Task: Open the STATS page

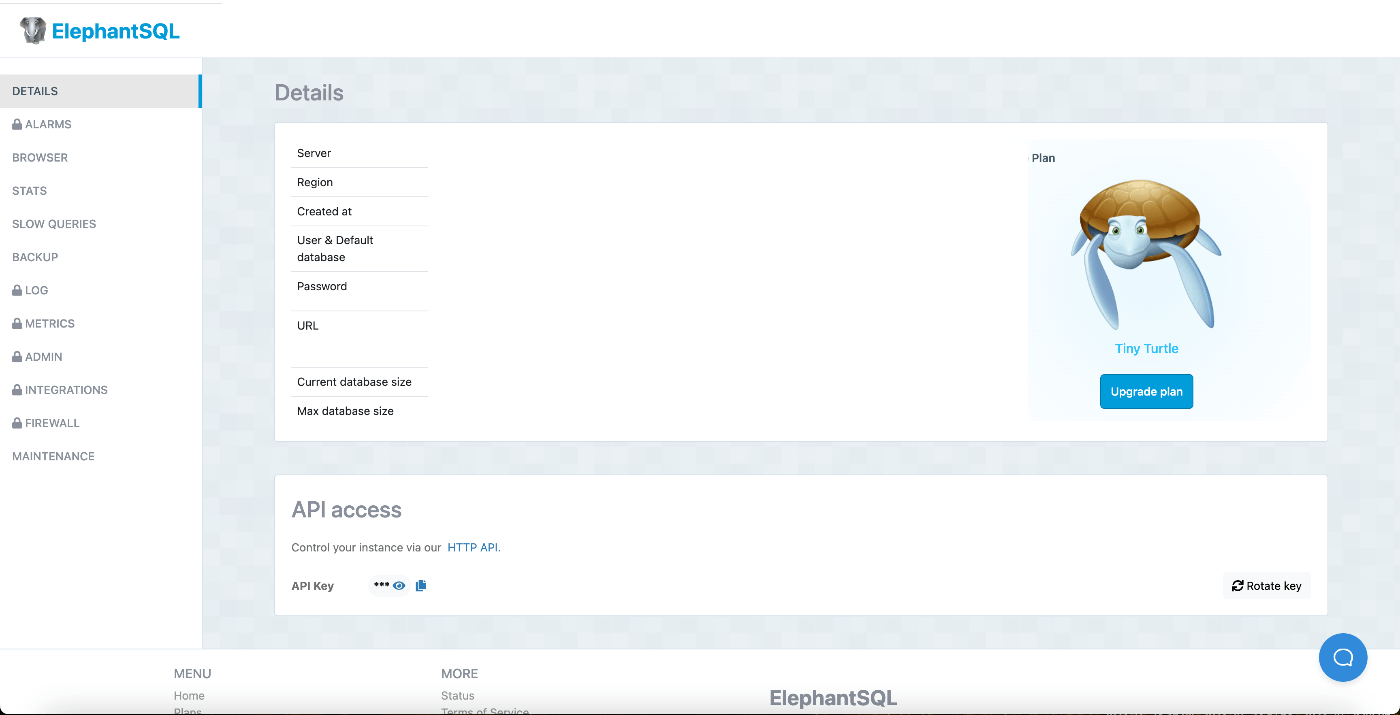Action: pos(100,191)
